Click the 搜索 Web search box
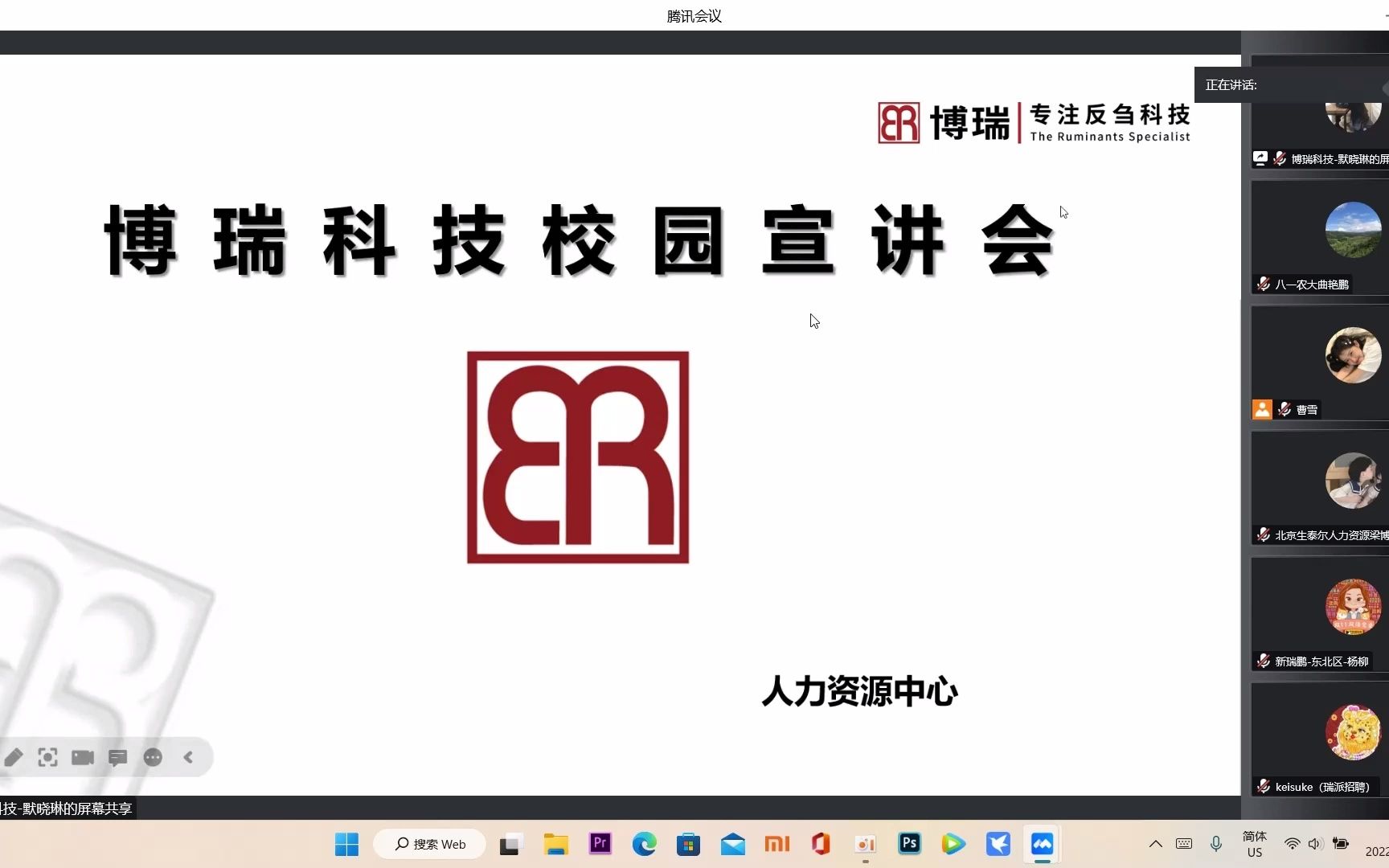1389x868 pixels. [429, 844]
